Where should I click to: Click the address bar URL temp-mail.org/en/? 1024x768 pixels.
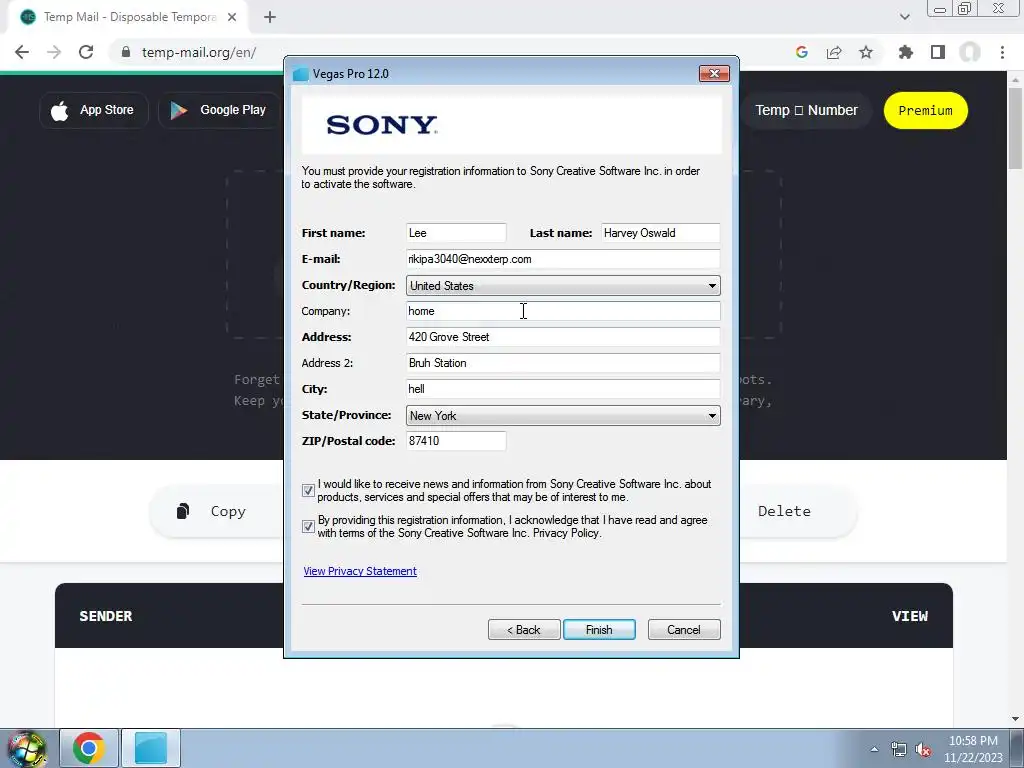[x=199, y=52]
